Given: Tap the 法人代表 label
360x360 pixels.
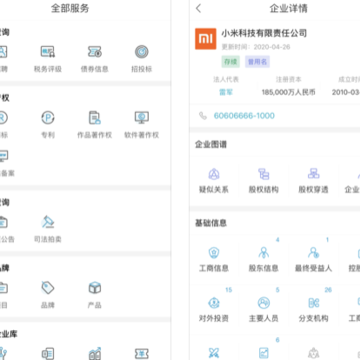Looking at the screenshot, I should [x=226, y=80].
